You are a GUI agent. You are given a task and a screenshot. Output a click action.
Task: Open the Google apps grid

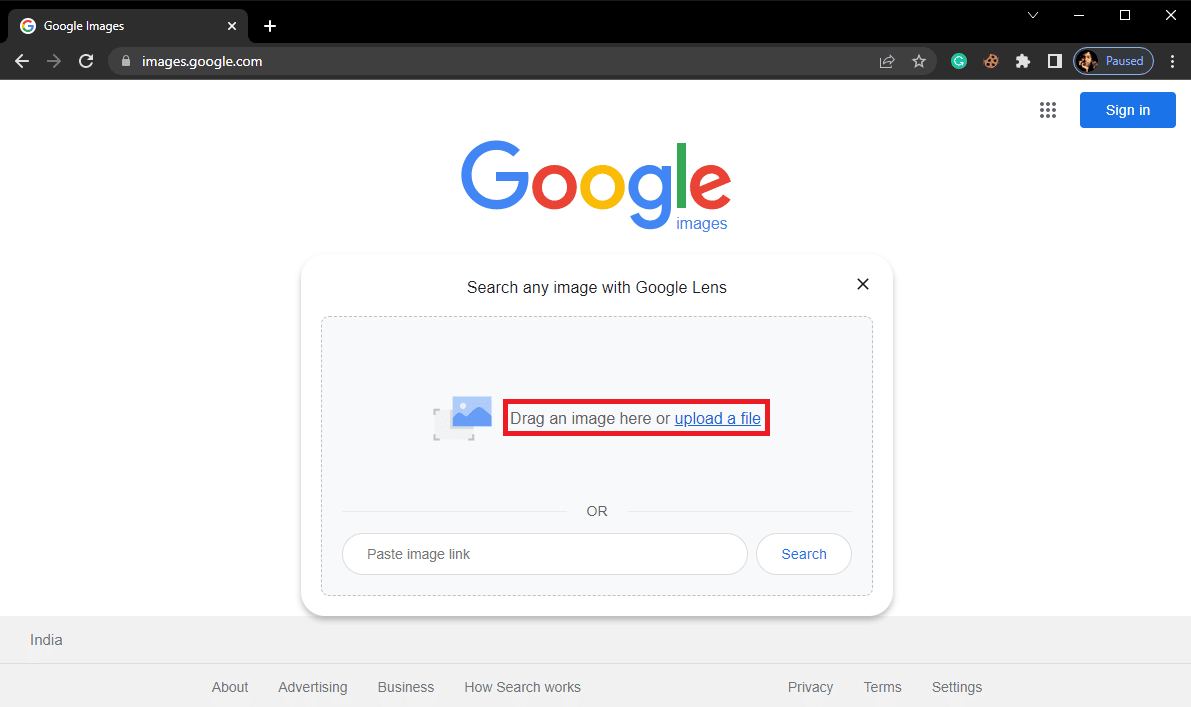[x=1047, y=110]
